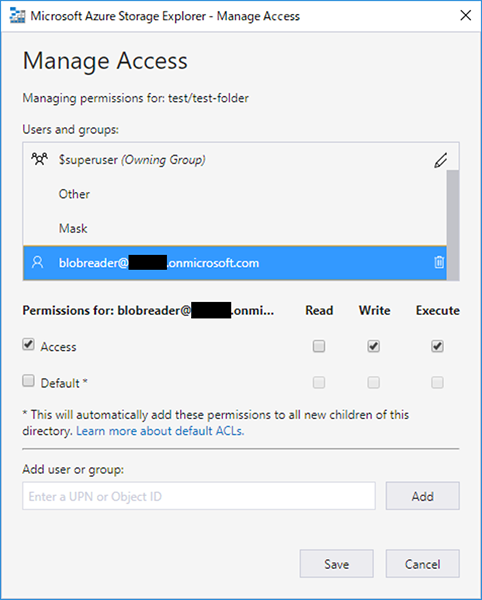This screenshot has height=600, width=482.
Task: Enable the Default ACL checkbox
Action: [x=28, y=381]
